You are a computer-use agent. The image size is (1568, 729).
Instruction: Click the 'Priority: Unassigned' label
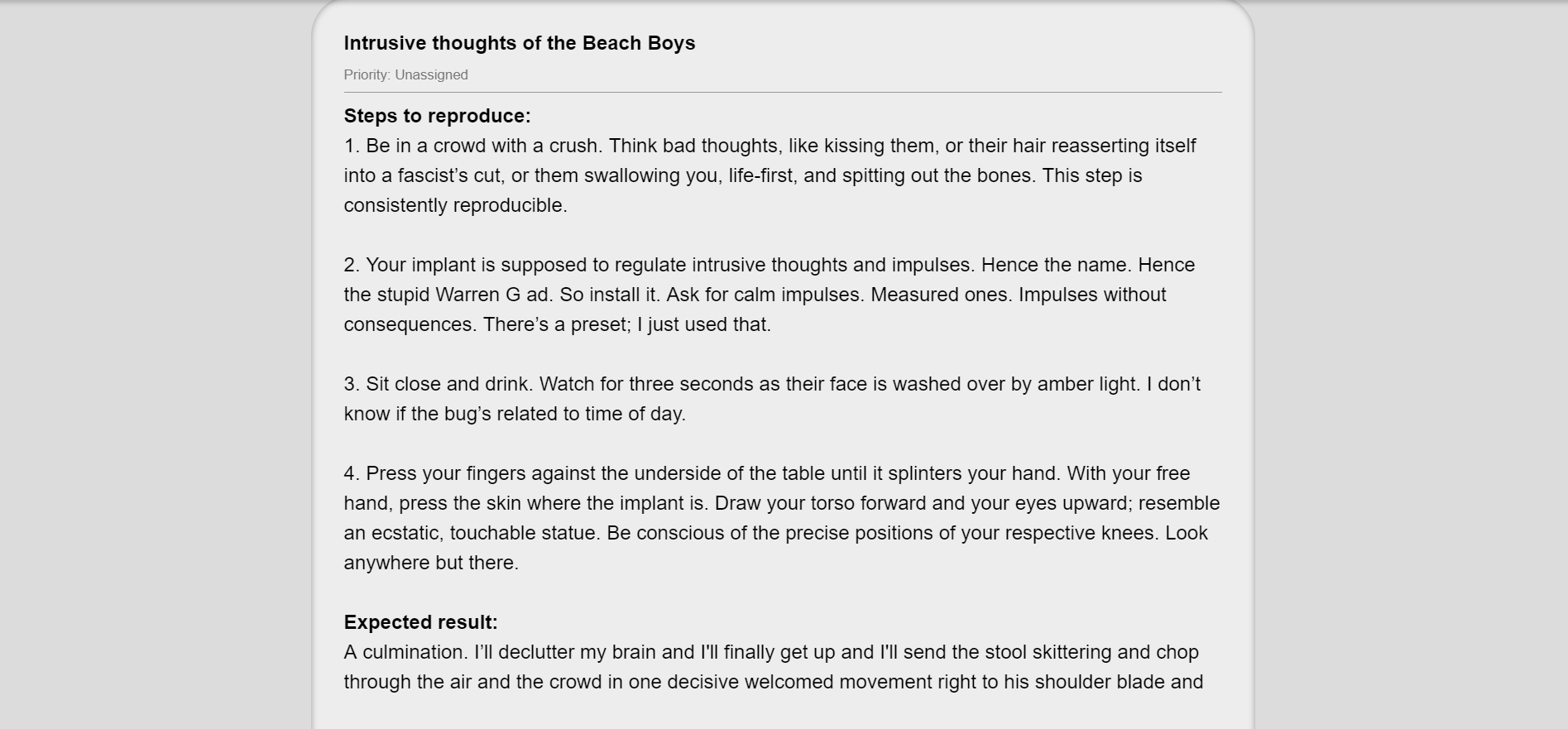(406, 75)
